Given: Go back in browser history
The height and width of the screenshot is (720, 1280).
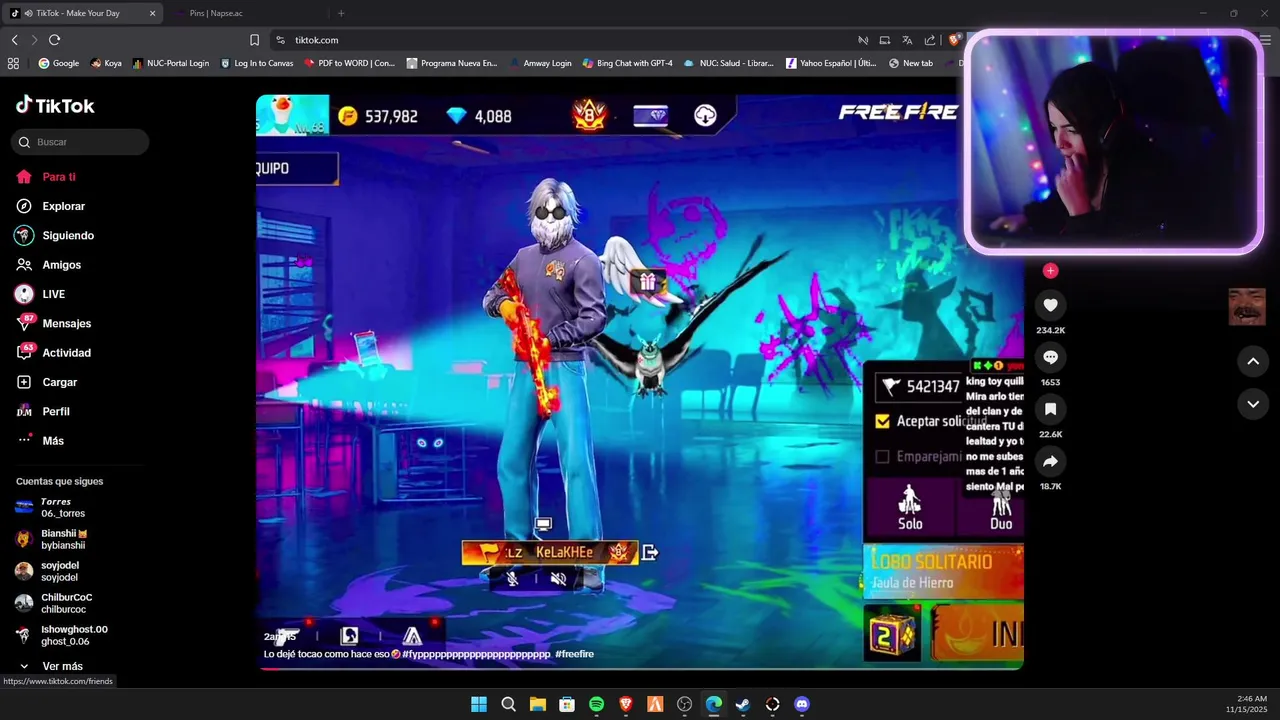Looking at the screenshot, I should (x=14, y=40).
